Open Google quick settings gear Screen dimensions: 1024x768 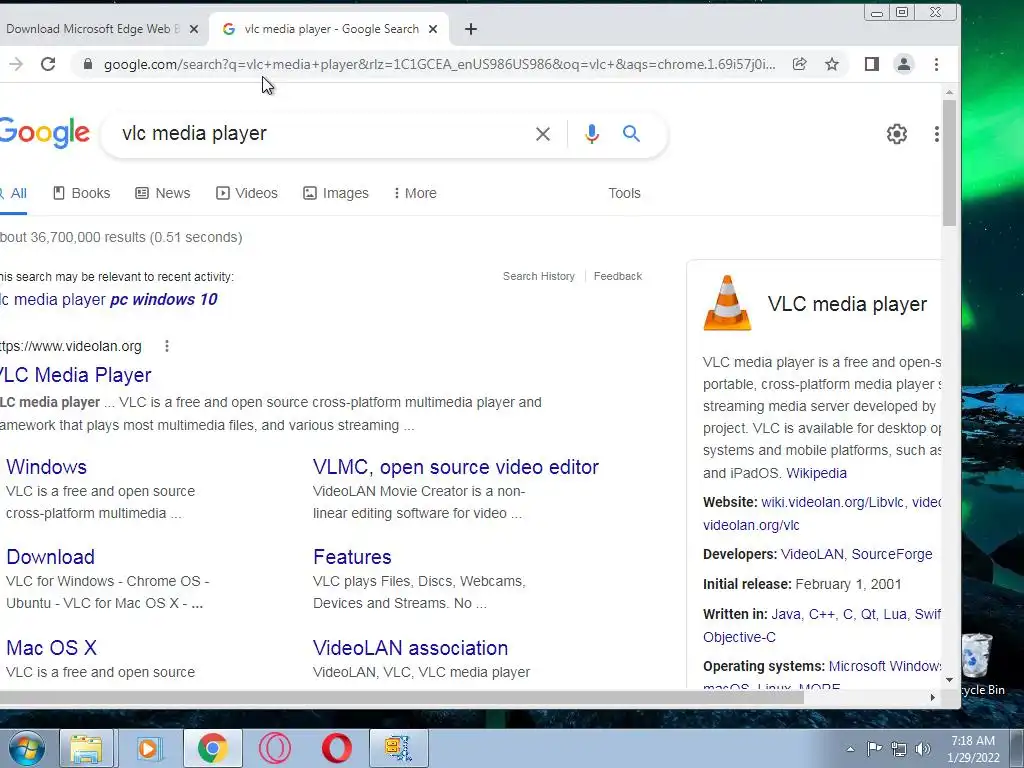click(897, 134)
